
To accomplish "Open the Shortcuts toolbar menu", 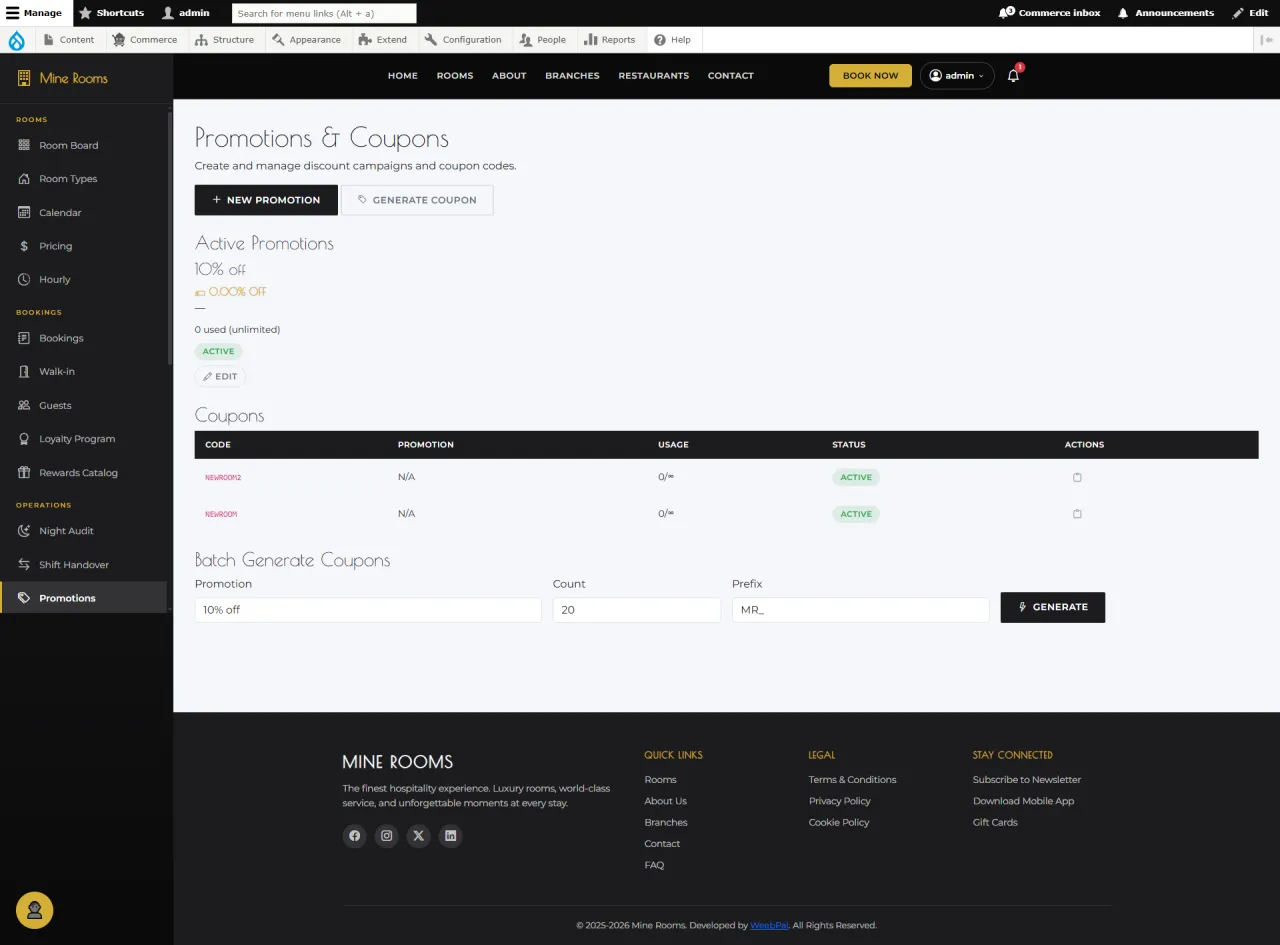I will point(111,13).
